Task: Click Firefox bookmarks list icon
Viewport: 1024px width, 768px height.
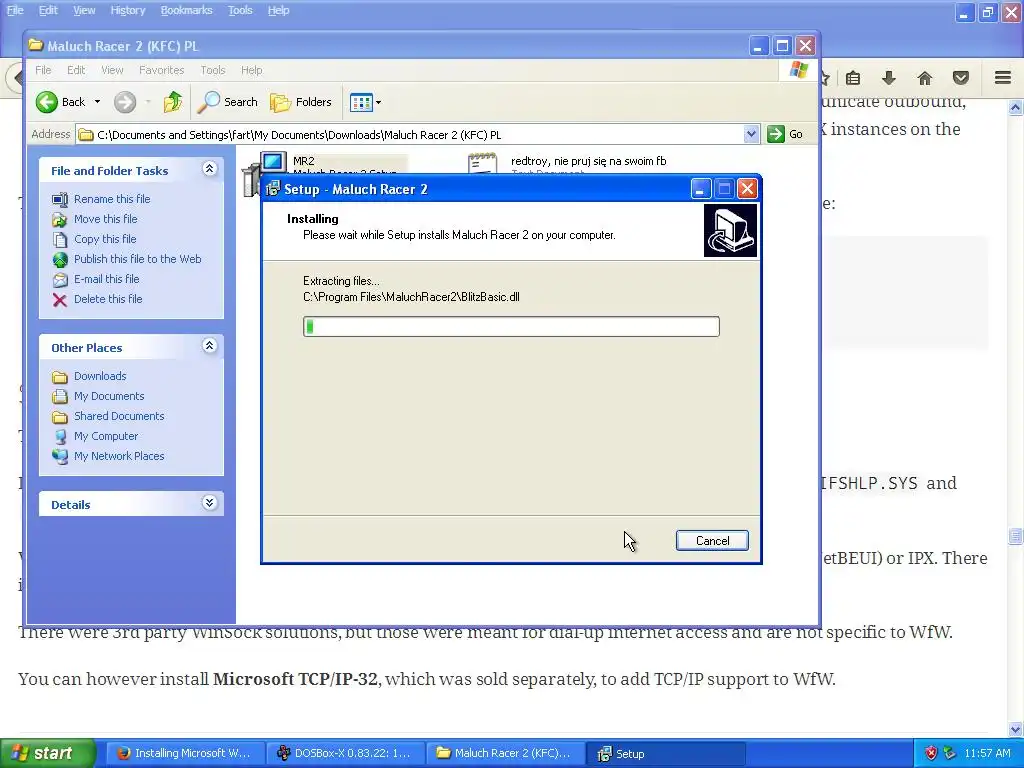Action: pyautogui.click(x=853, y=78)
